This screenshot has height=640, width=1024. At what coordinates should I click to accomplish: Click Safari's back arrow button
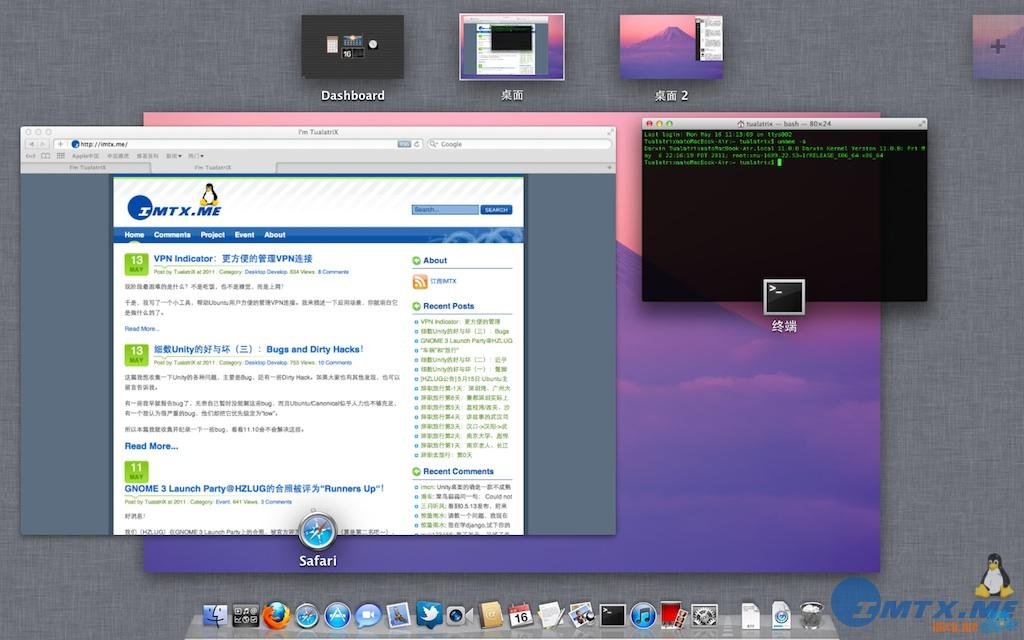pos(31,144)
